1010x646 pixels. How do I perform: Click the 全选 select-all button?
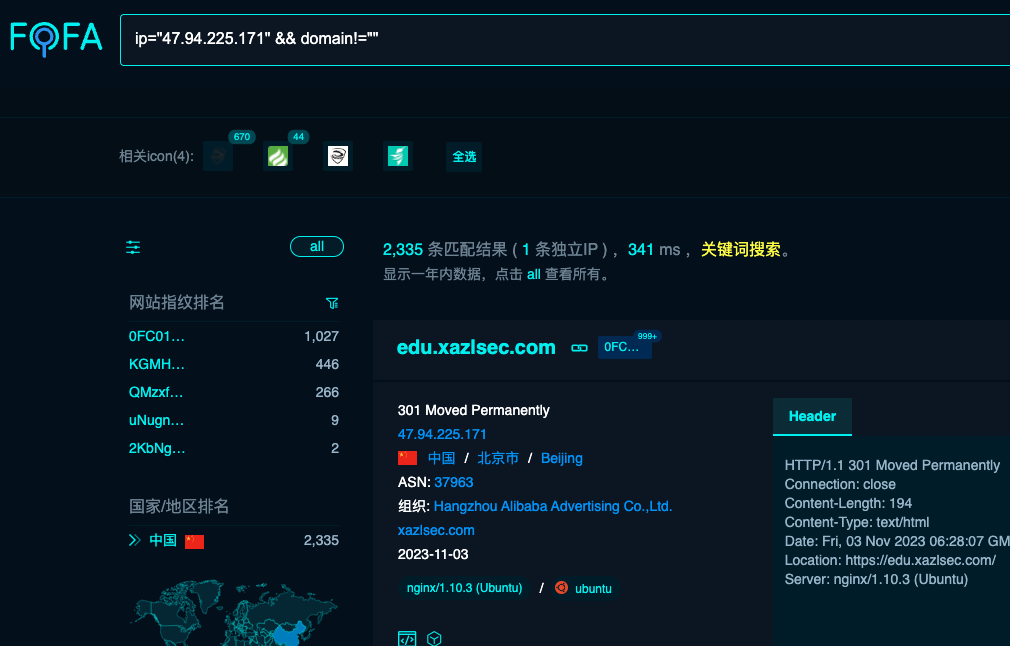464,157
